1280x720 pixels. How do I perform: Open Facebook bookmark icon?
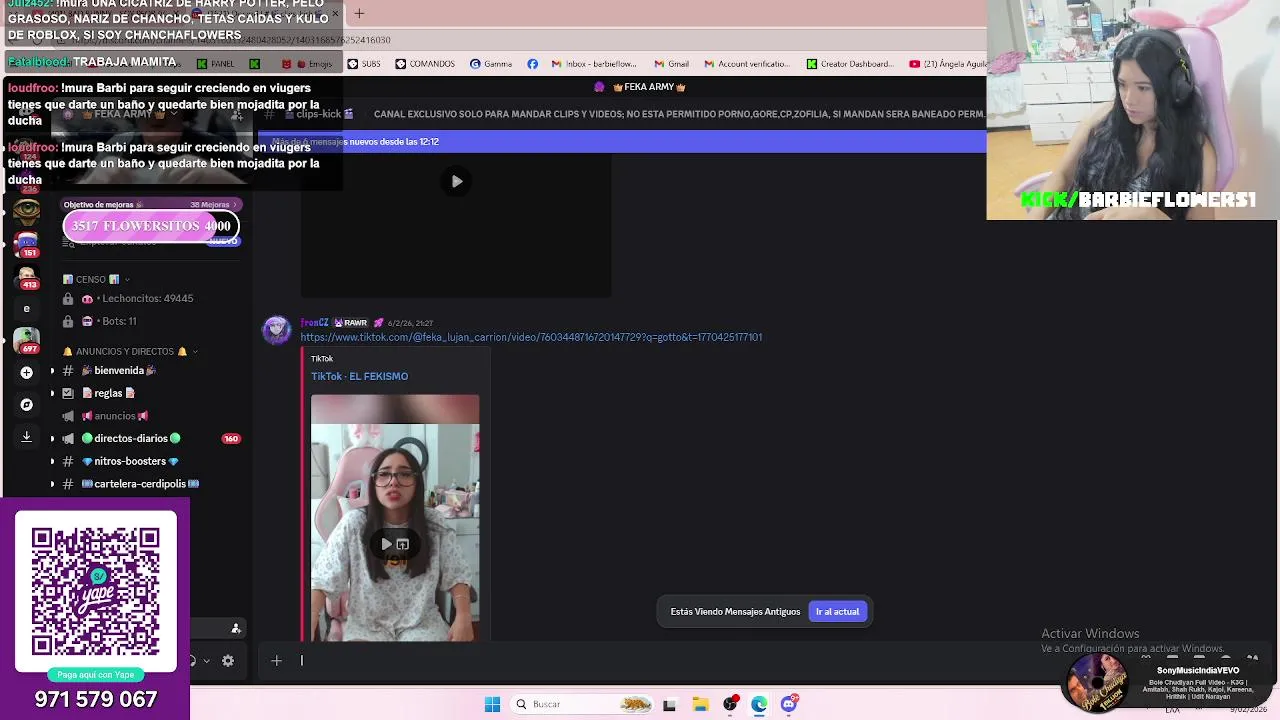click(532, 64)
